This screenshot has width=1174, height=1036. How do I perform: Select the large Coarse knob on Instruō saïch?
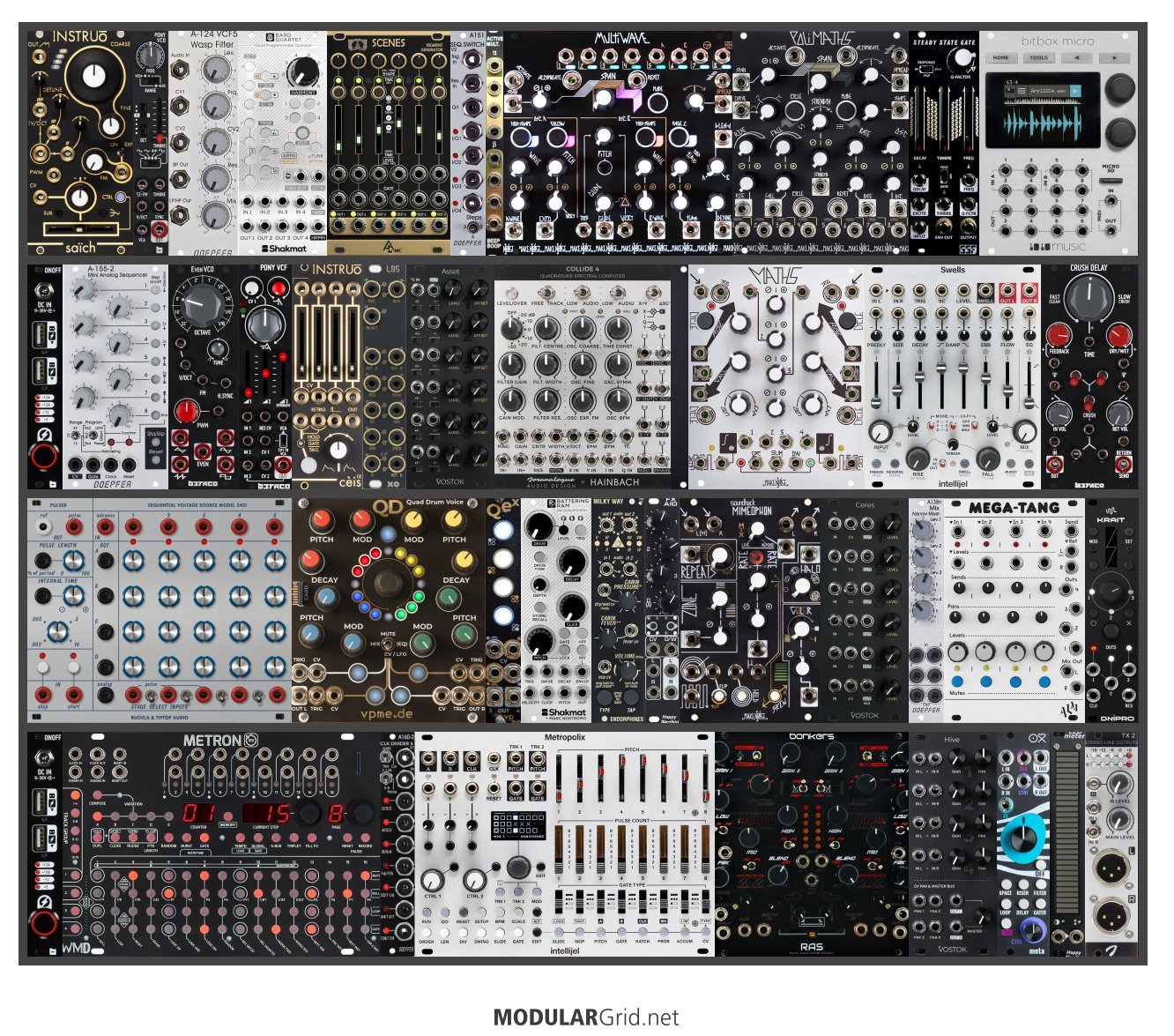[x=94, y=75]
